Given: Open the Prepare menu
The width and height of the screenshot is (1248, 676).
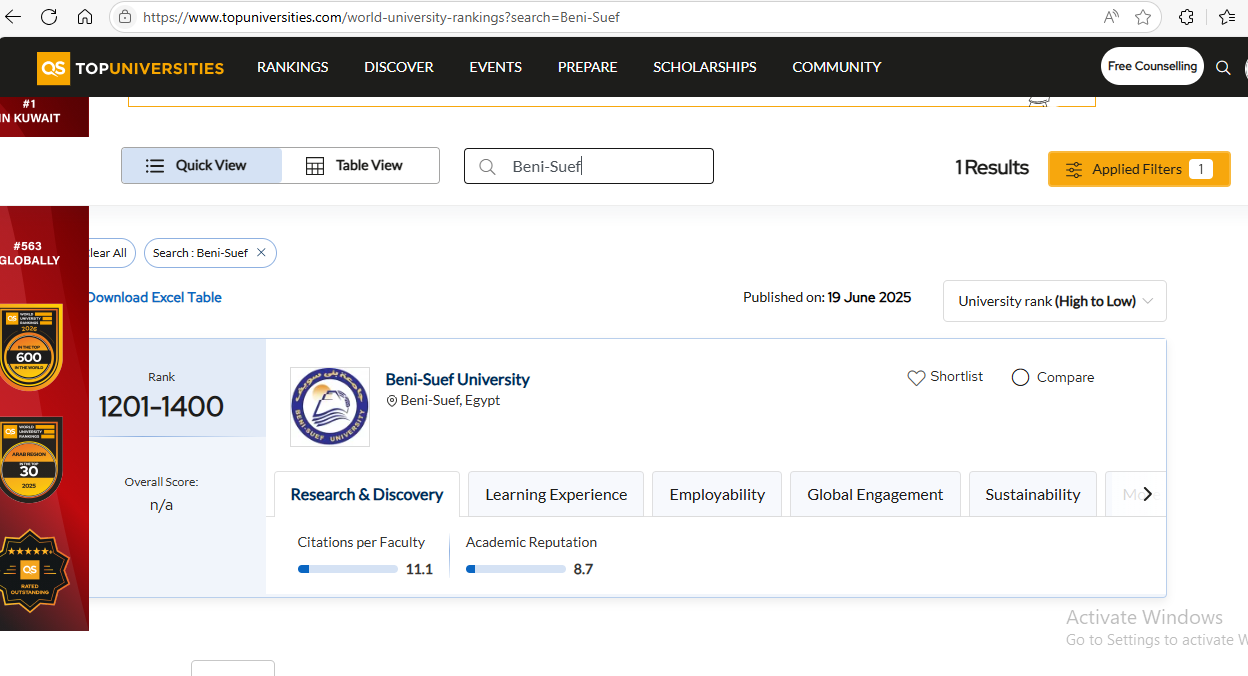Looking at the screenshot, I should (588, 67).
